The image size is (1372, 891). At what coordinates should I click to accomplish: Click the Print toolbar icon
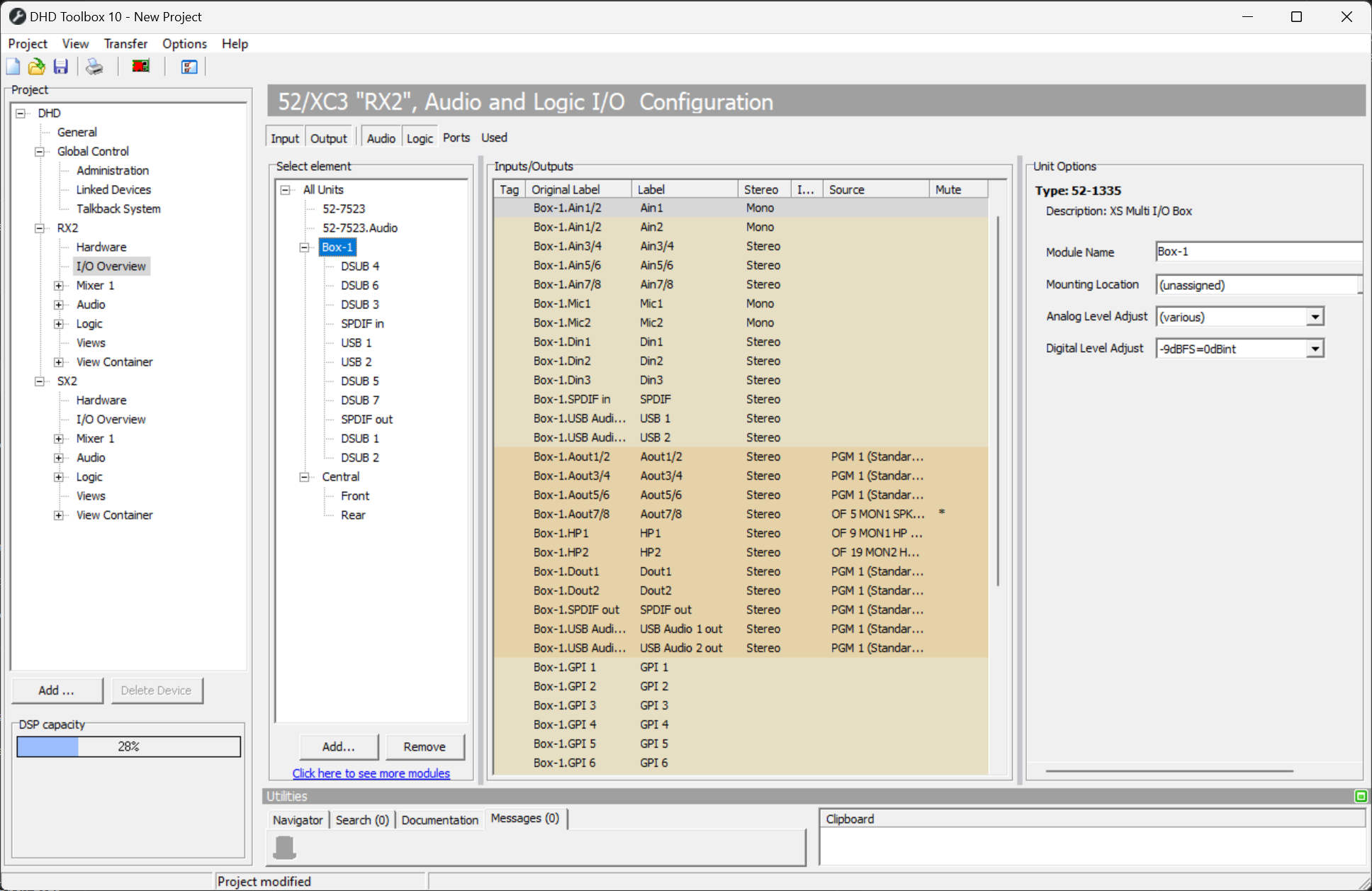pos(94,66)
